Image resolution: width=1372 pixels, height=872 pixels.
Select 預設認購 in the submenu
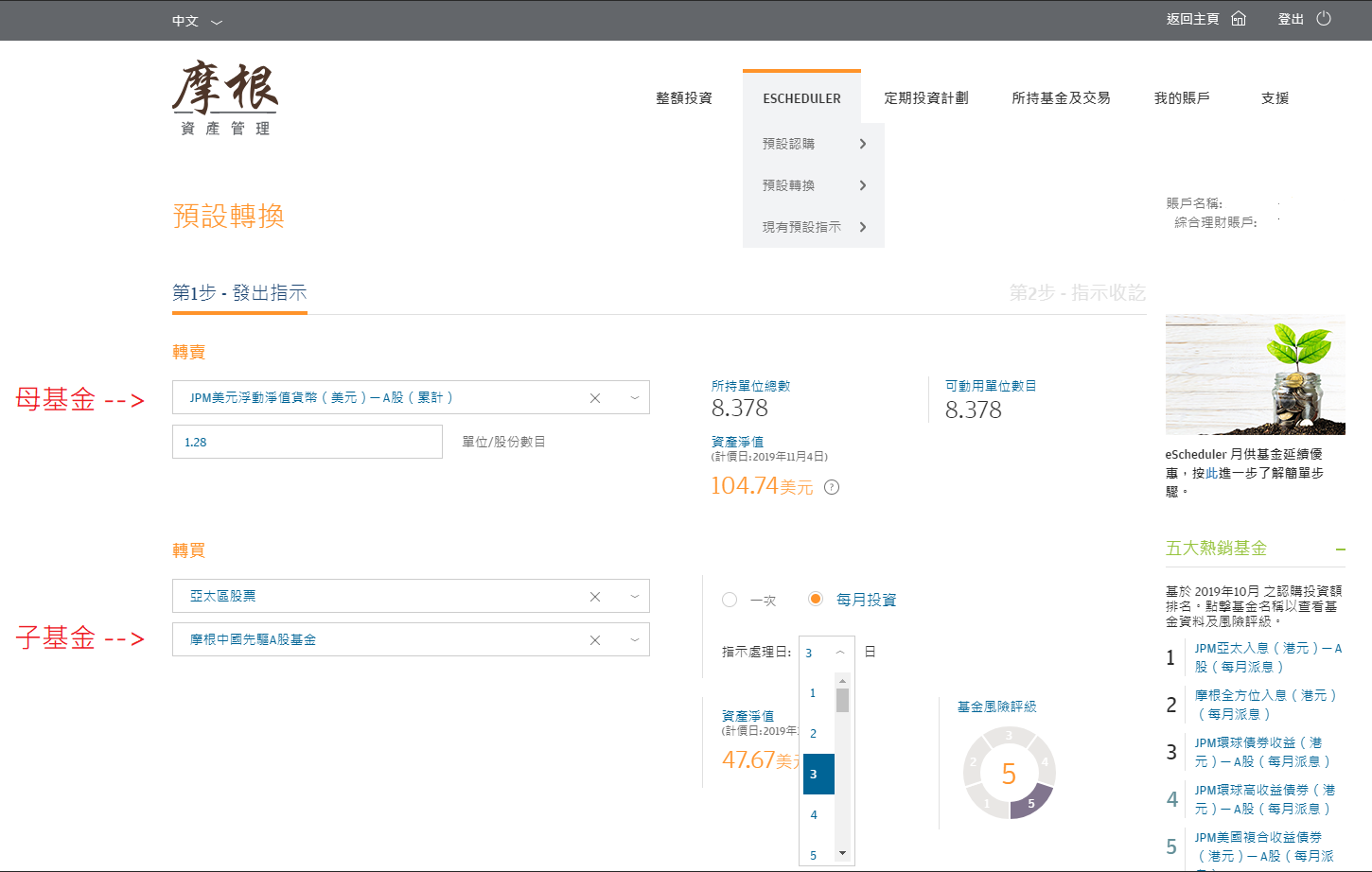[x=788, y=144]
